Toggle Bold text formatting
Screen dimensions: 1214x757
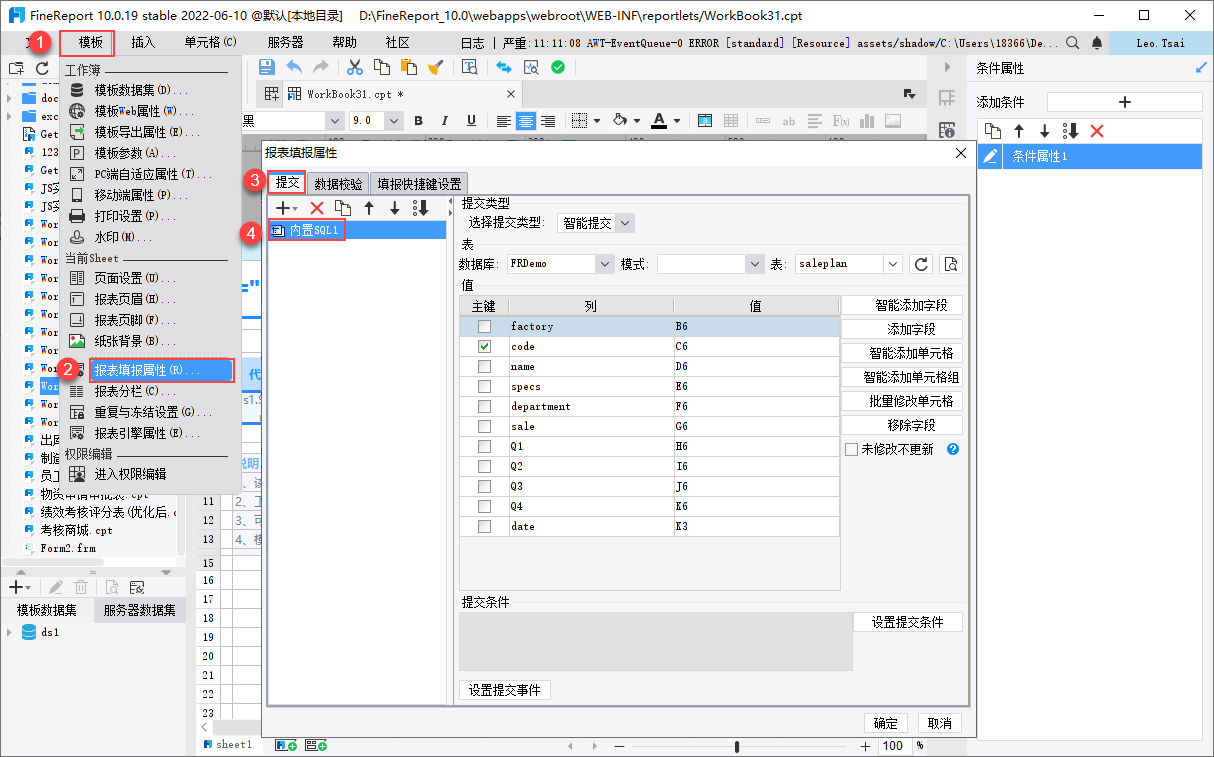tap(419, 120)
